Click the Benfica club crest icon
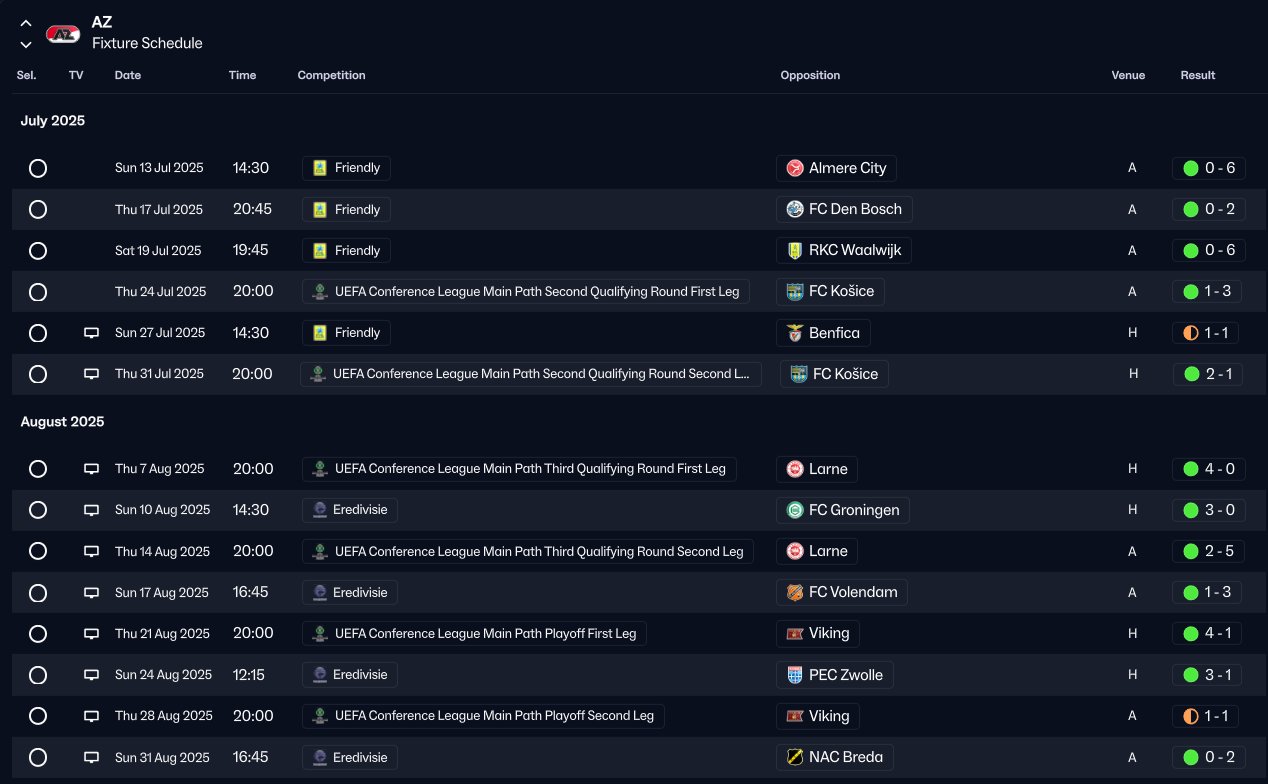Screen dimensions: 1268x784 (x=795, y=333)
